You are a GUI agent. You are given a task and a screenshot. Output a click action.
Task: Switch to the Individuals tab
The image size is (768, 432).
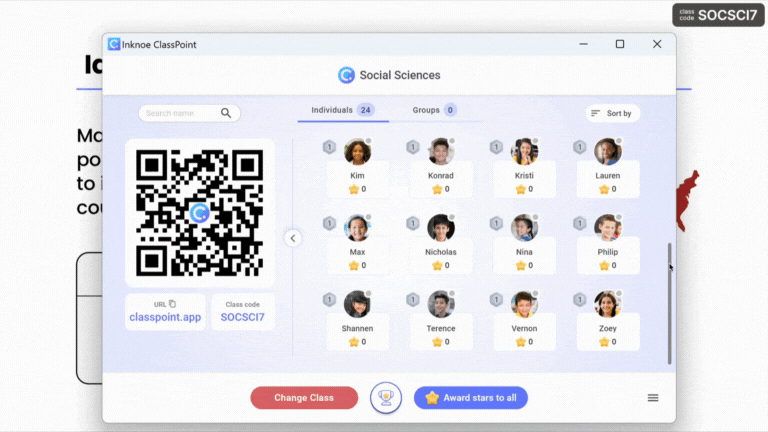pos(343,110)
